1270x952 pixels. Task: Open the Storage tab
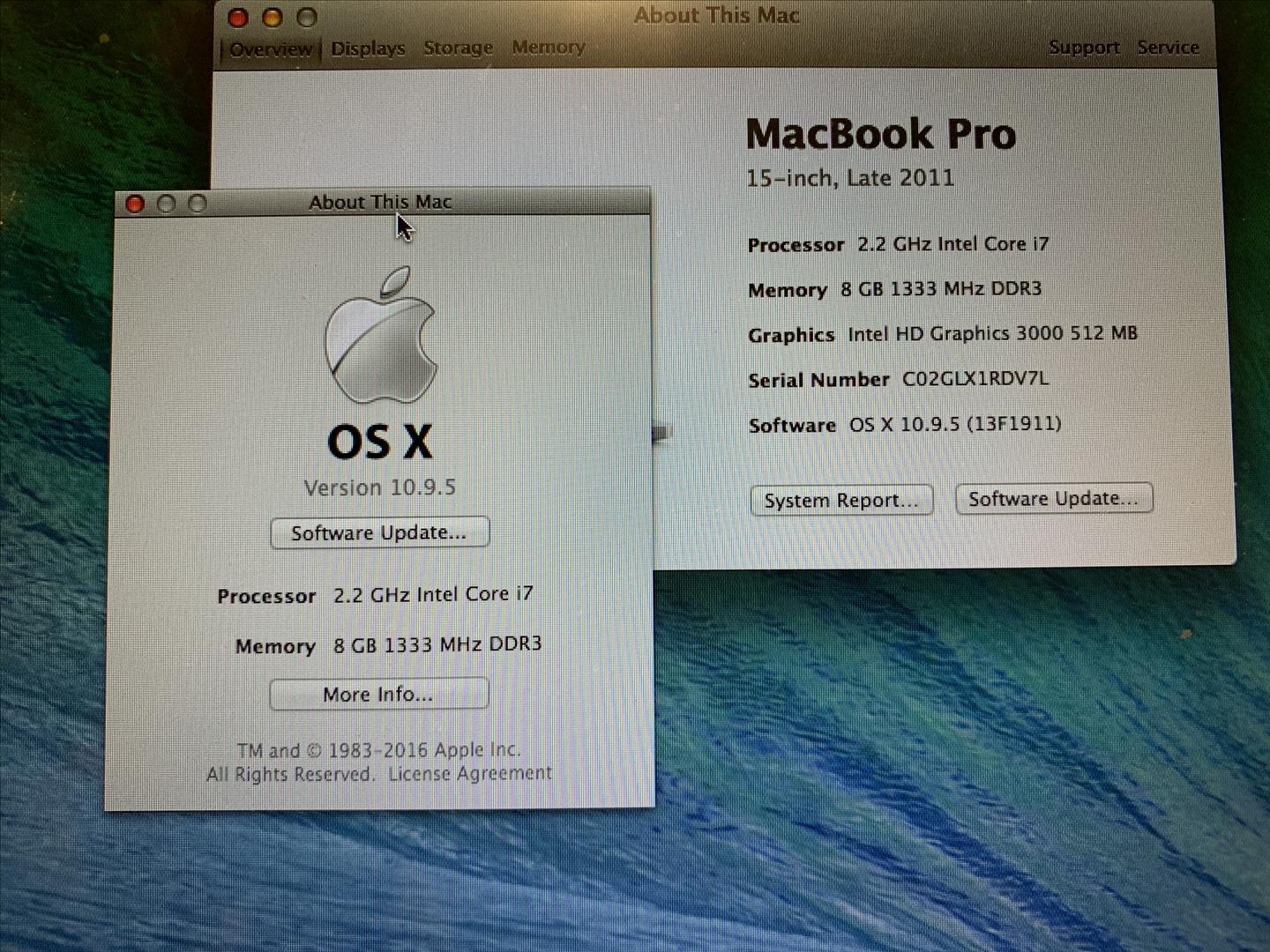tap(458, 48)
